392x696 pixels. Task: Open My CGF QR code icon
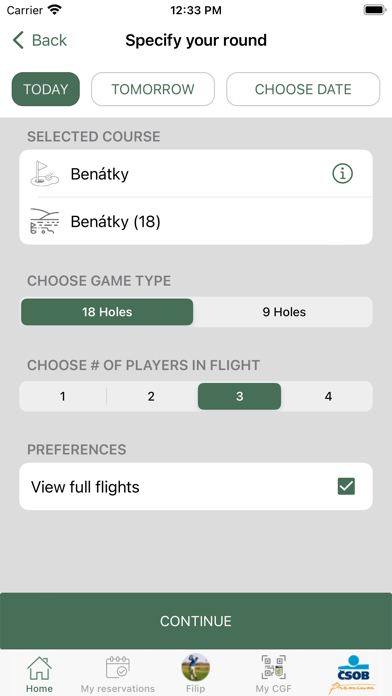point(273,668)
